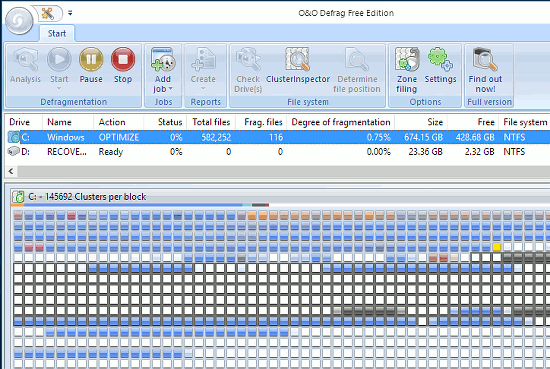Viewport: 550px width, 369px height.
Task: Click the drive list scroll-left arrow
Action: (x=11, y=171)
